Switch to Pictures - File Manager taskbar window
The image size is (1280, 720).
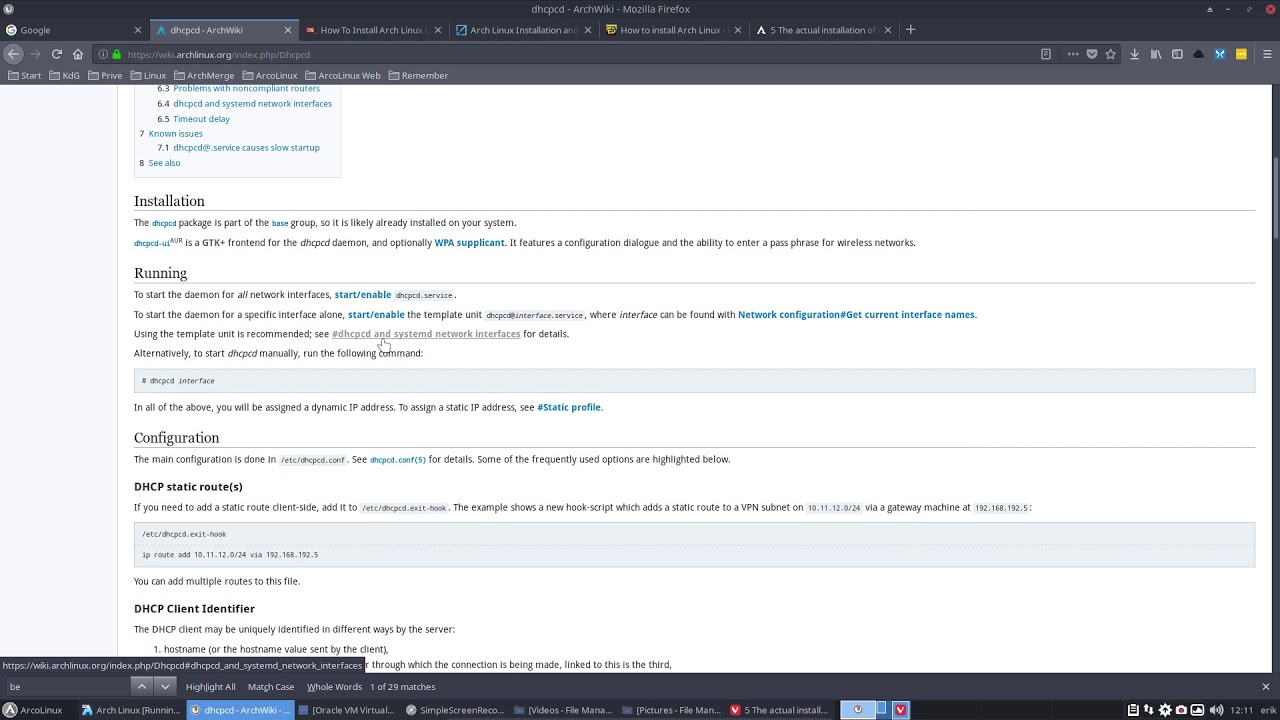(x=671, y=710)
